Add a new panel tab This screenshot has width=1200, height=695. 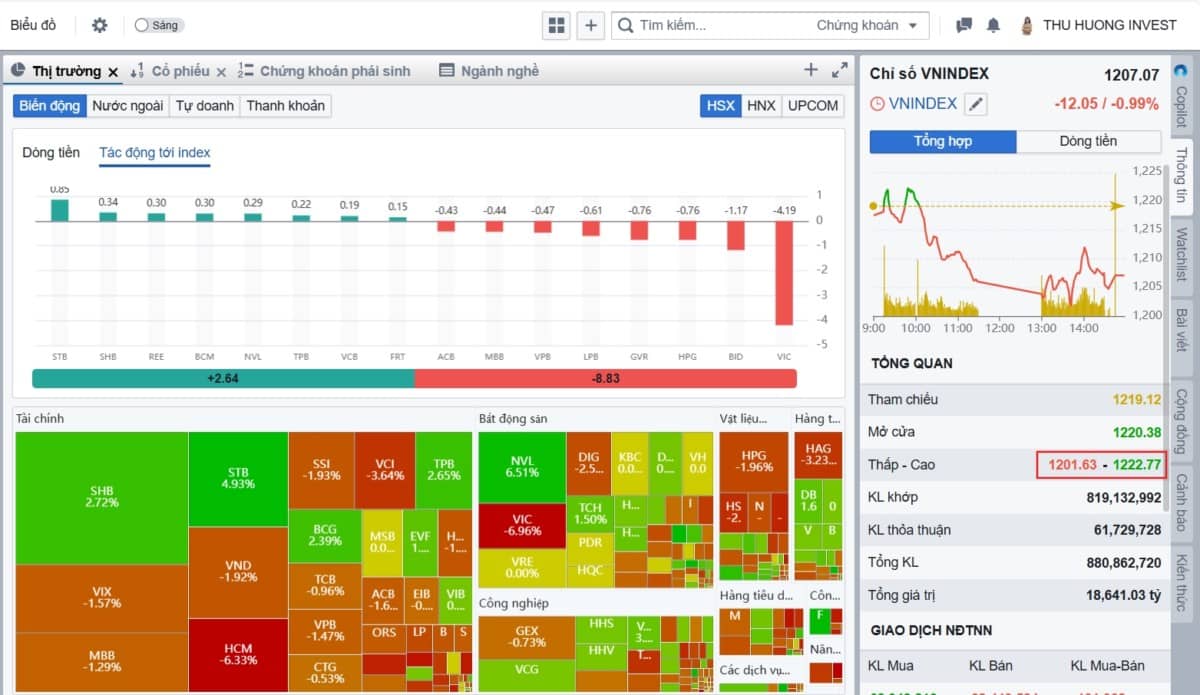[811, 70]
